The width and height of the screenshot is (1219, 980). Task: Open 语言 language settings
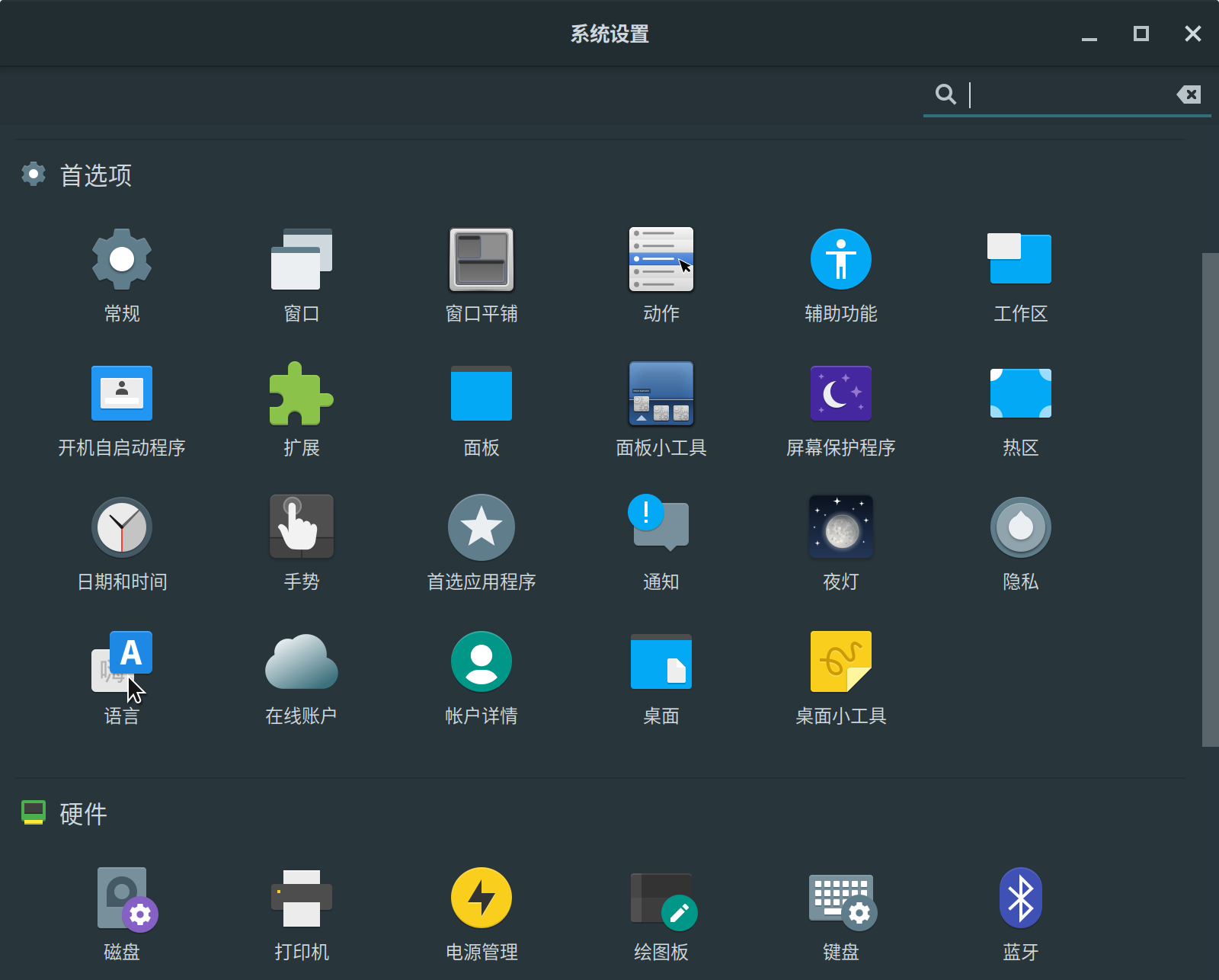click(122, 661)
